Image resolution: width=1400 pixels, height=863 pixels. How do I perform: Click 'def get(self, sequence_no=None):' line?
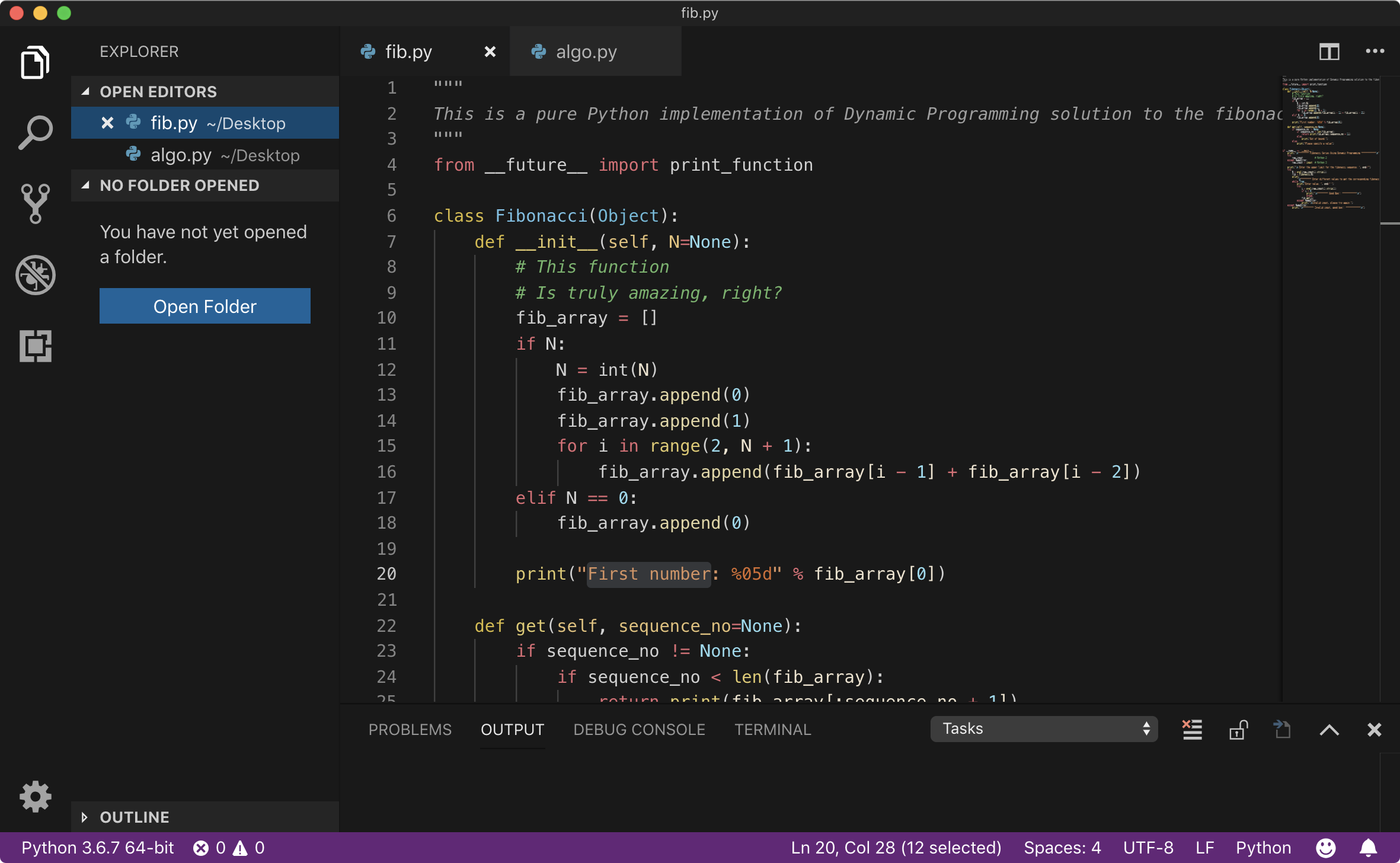click(638, 626)
